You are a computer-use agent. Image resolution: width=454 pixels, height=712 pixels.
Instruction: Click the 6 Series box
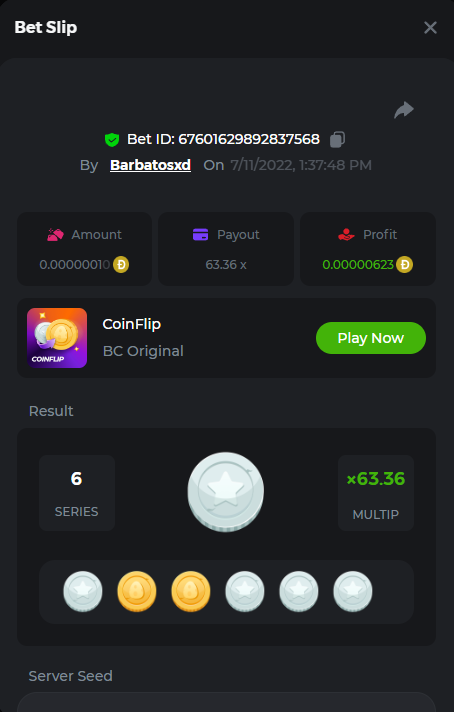[x=77, y=493]
